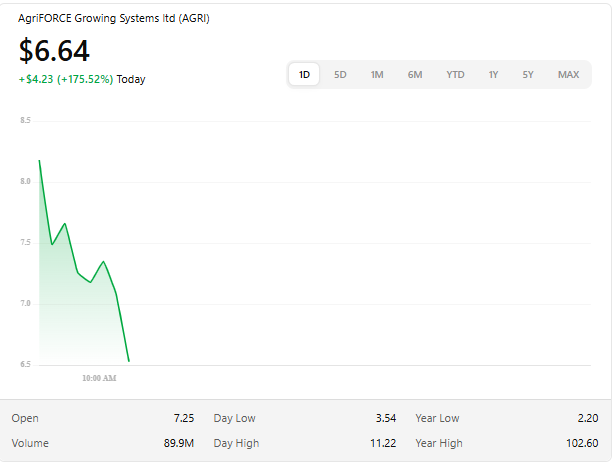614x464 pixels.
Task: Click the 8.5 y-axis label
Action: coord(25,120)
